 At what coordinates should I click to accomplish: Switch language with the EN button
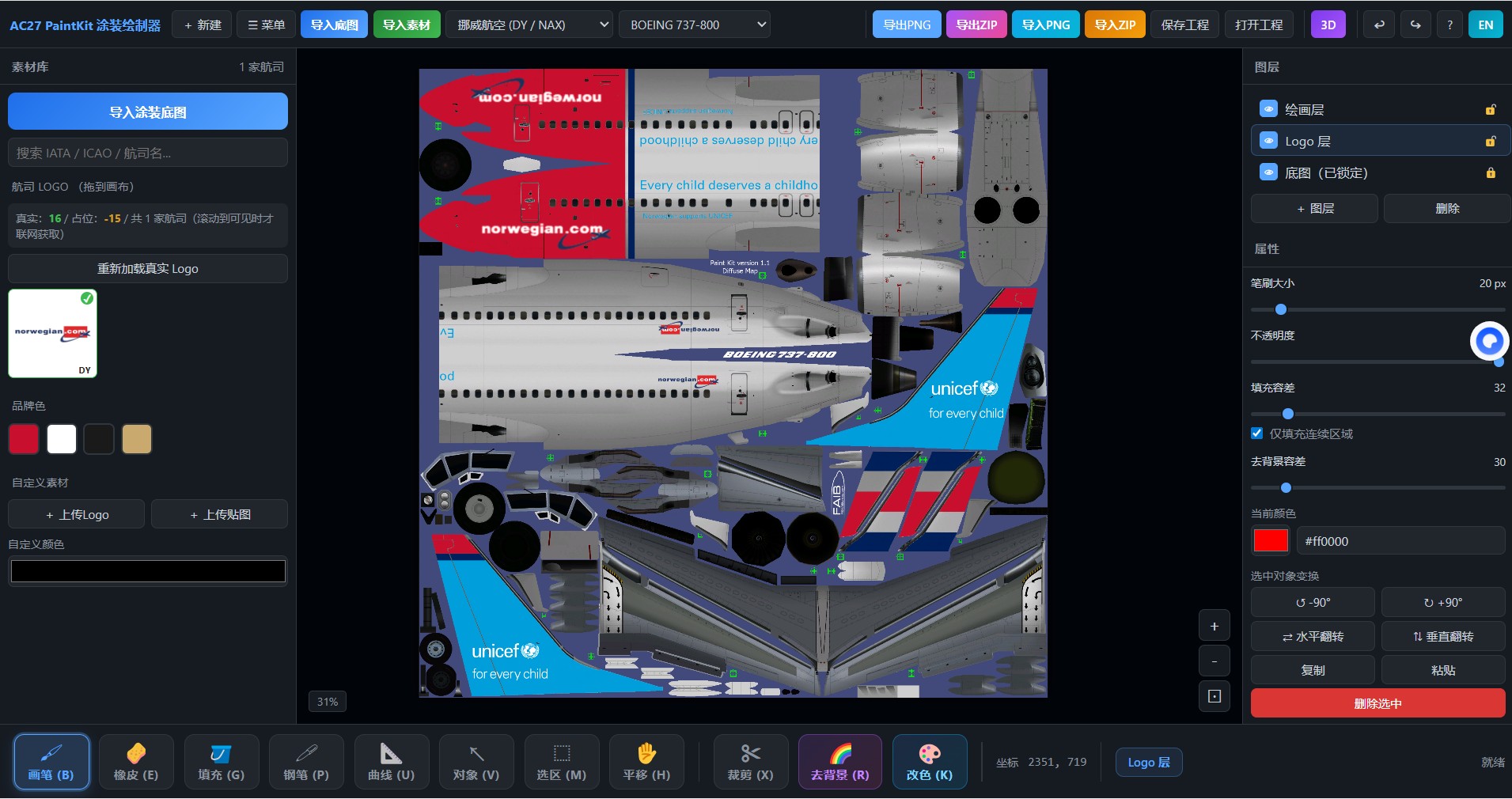pyautogui.click(x=1486, y=25)
